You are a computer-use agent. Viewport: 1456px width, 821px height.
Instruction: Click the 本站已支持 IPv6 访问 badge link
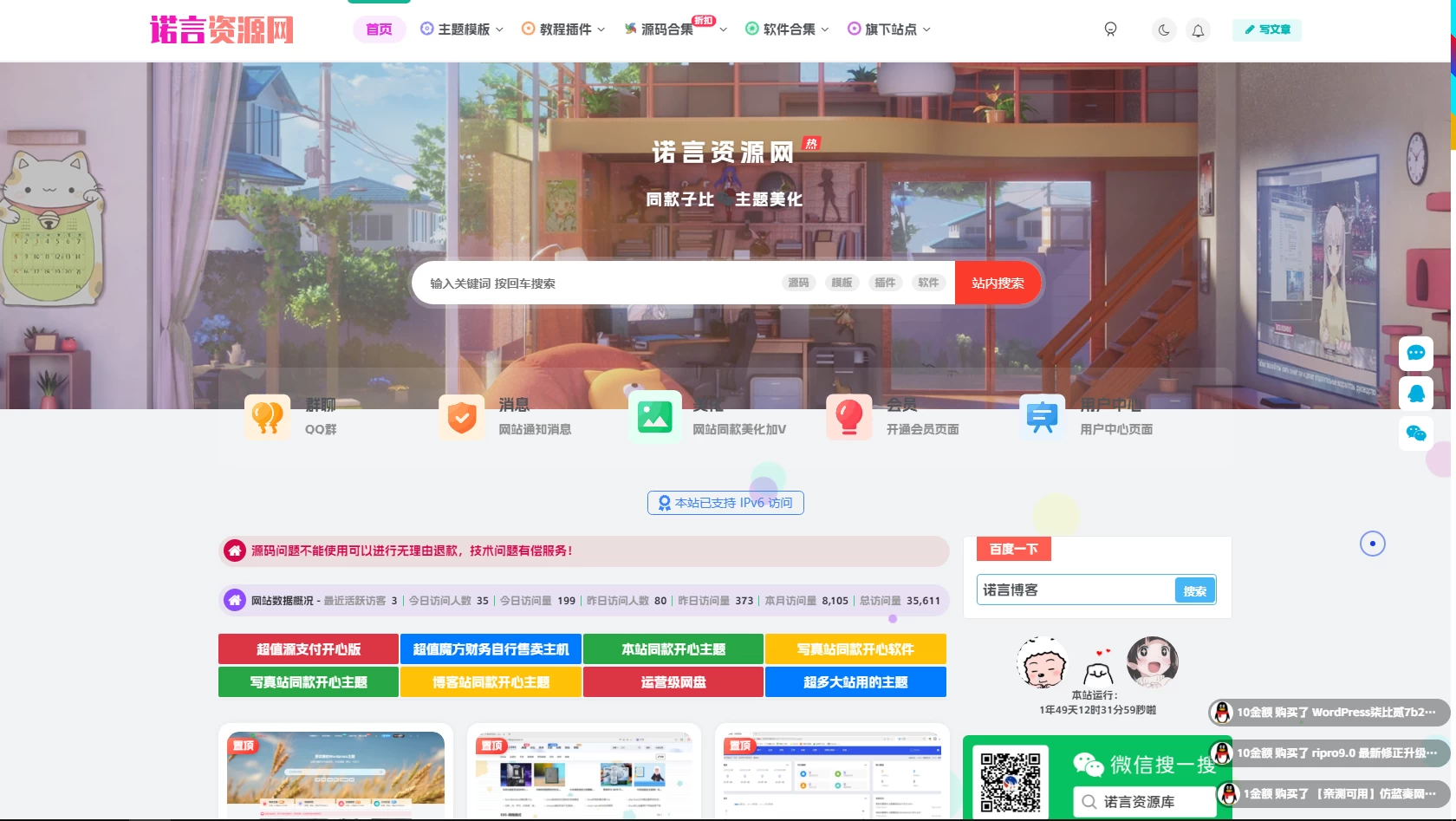pyautogui.click(x=725, y=503)
